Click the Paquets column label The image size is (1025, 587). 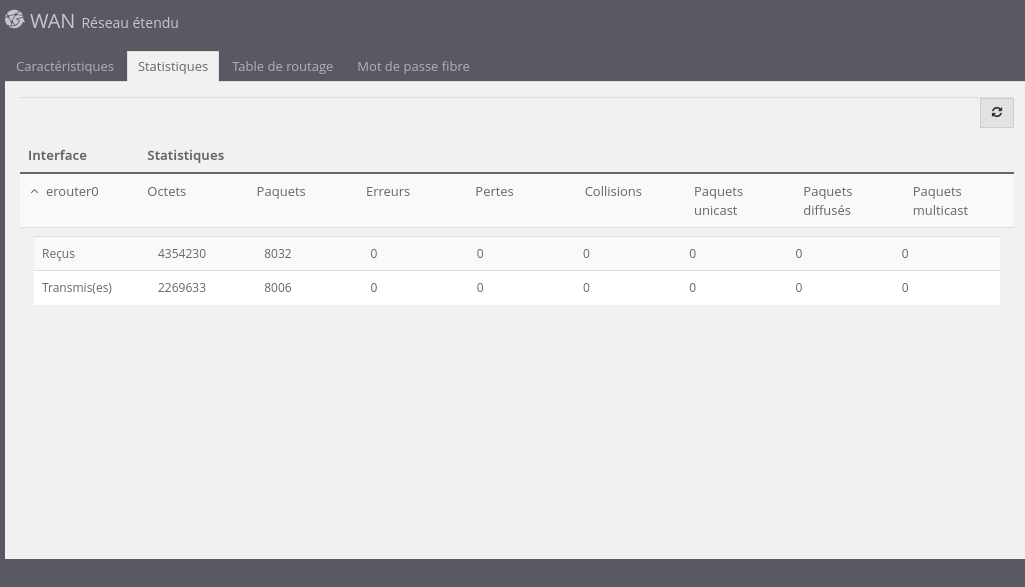coord(281,191)
